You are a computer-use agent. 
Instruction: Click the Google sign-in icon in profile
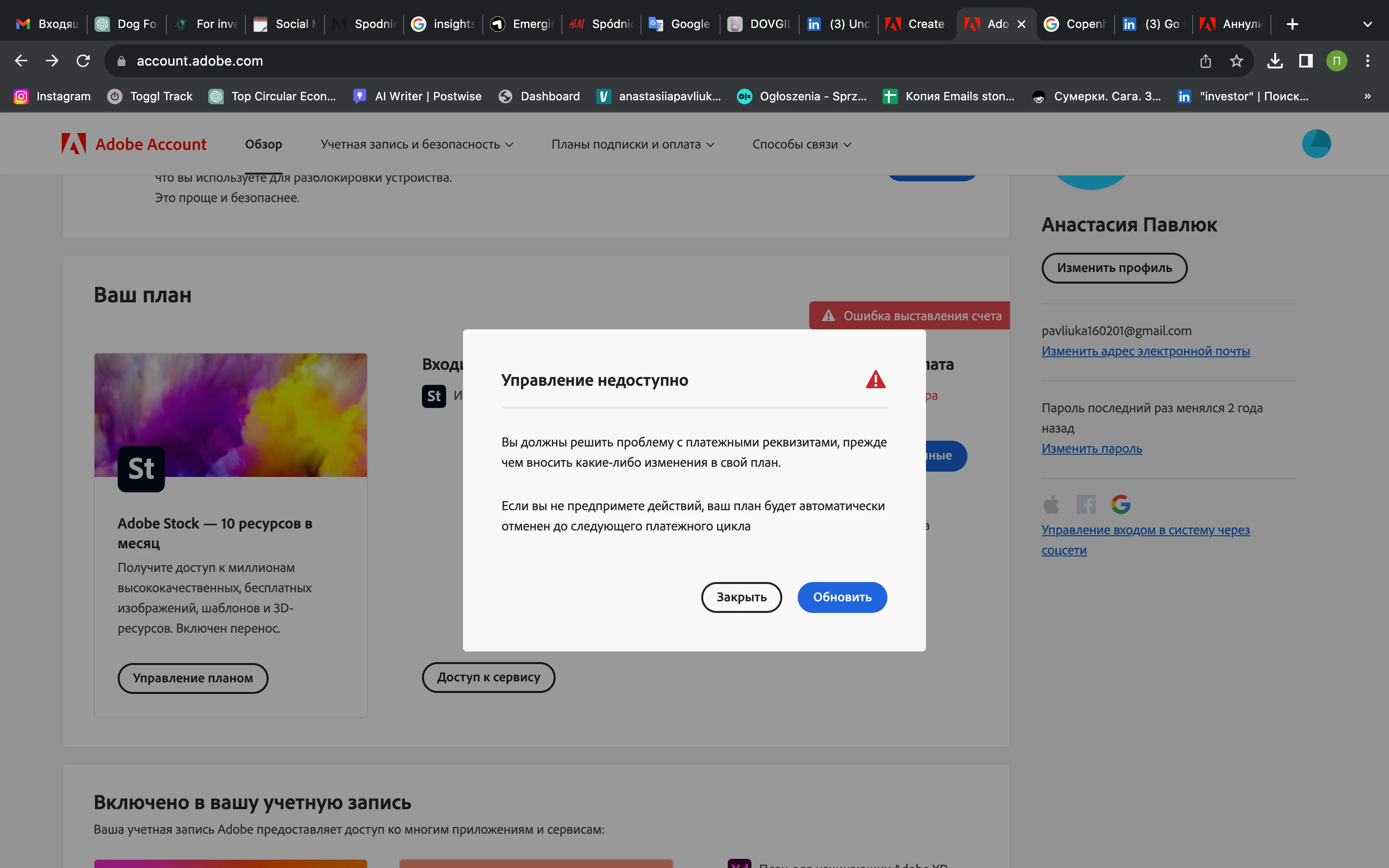pos(1120,504)
